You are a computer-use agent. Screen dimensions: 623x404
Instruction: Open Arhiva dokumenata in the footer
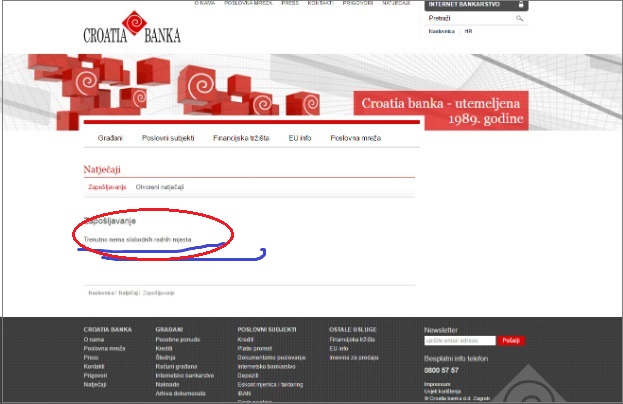180,393
